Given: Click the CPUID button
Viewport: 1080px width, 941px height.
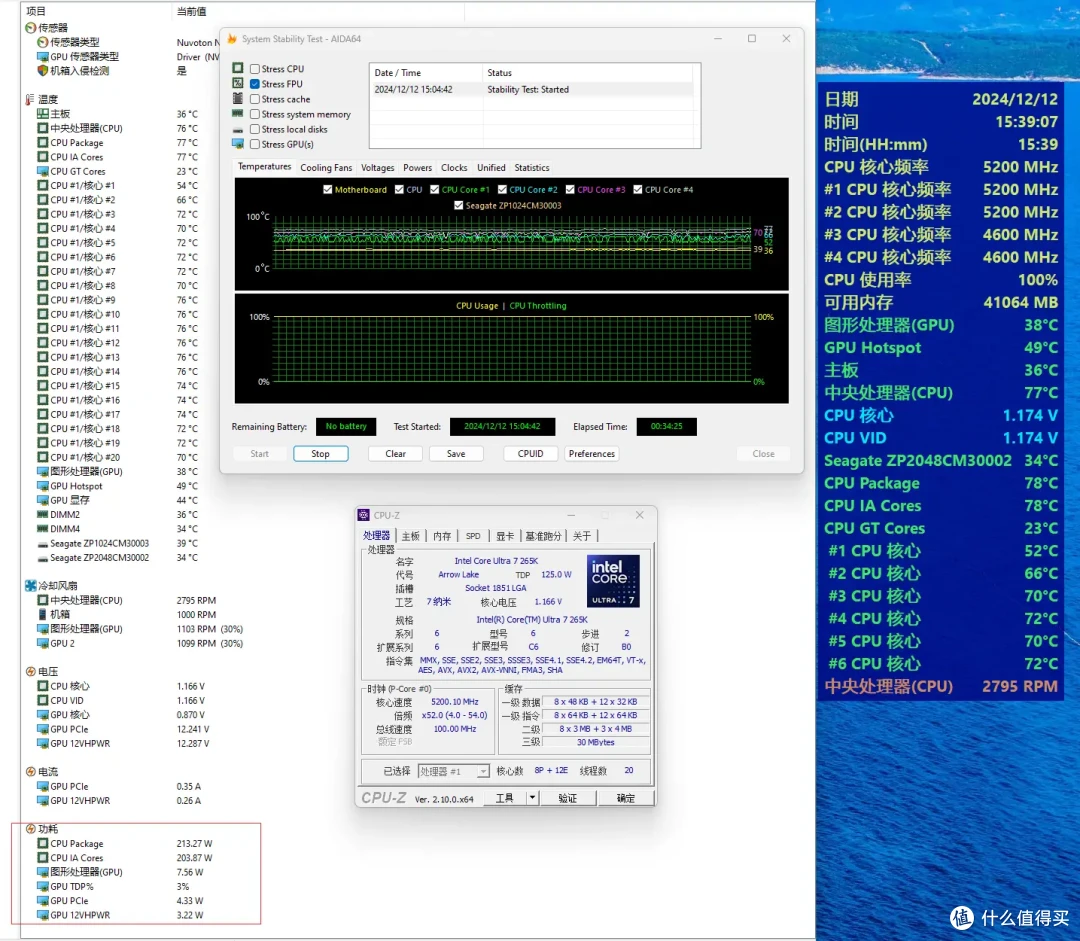Looking at the screenshot, I should click(x=530, y=454).
